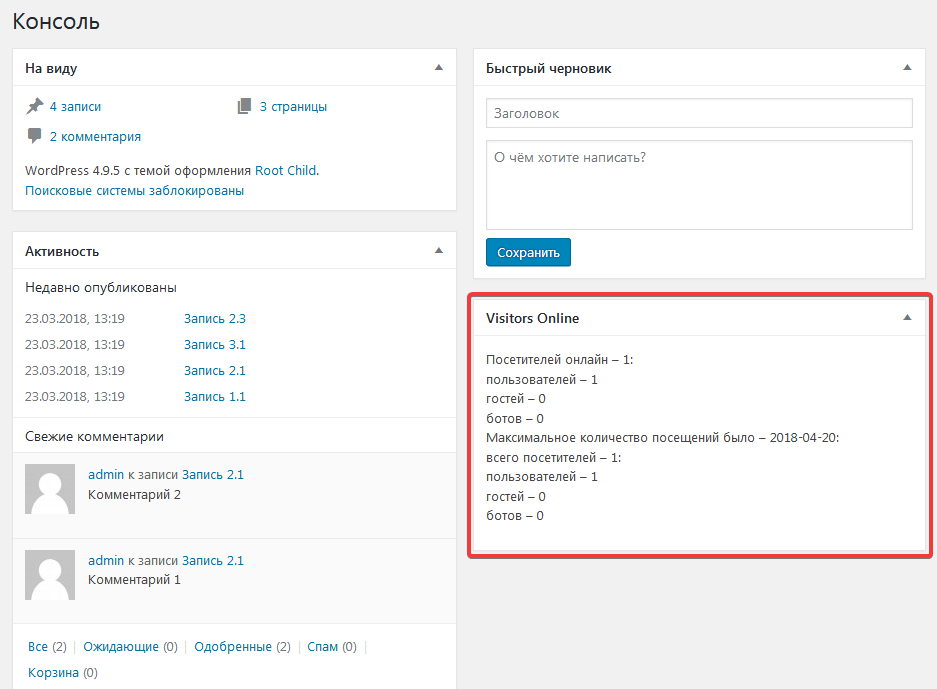This screenshot has width=937, height=689.
Task: Open the Root Child theme link
Action: 285,170
